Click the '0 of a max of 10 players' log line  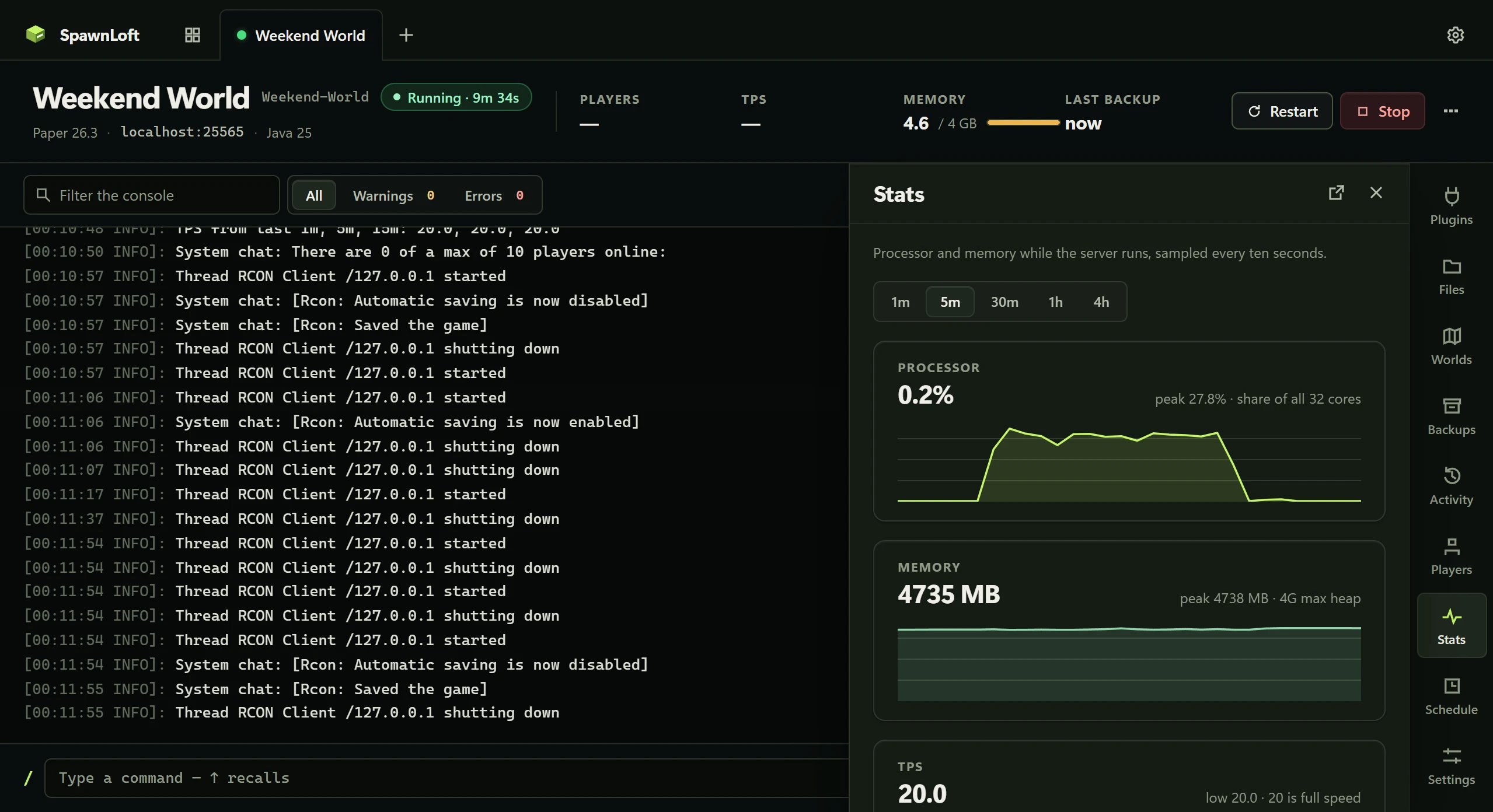tap(344, 251)
